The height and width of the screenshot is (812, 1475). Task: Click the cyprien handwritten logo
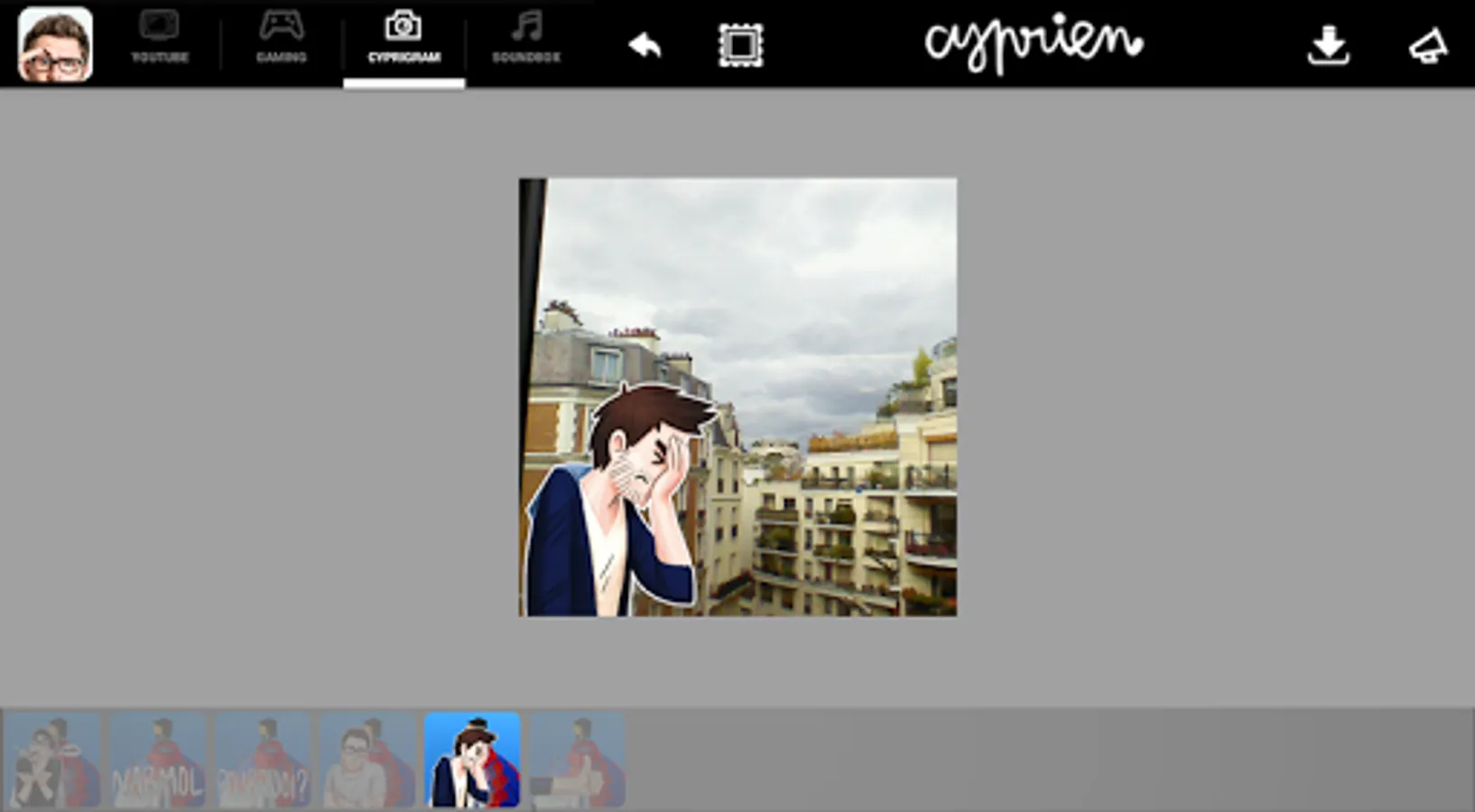click(1034, 42)
